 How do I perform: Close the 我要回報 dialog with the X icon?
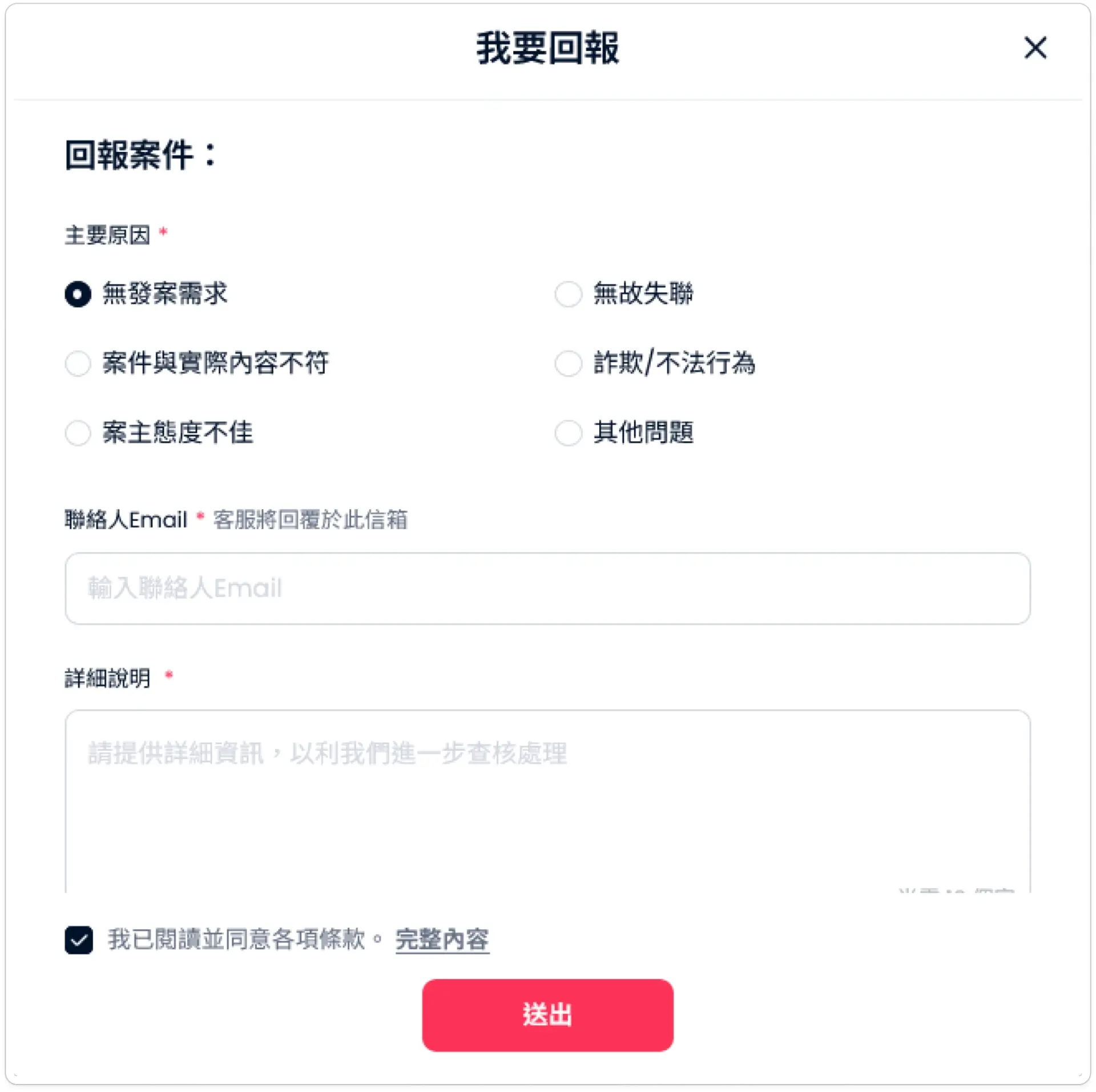coord(1035,48)
